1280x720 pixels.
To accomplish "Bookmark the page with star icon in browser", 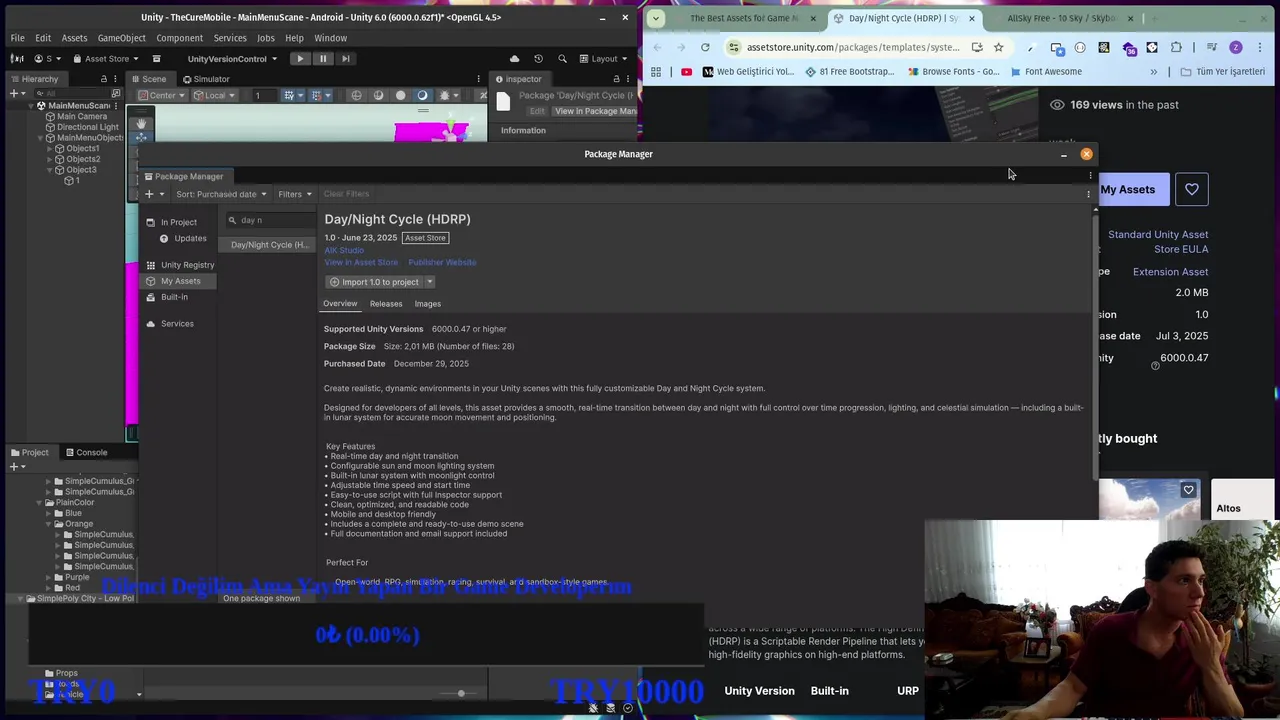I will tap(998, 47).
